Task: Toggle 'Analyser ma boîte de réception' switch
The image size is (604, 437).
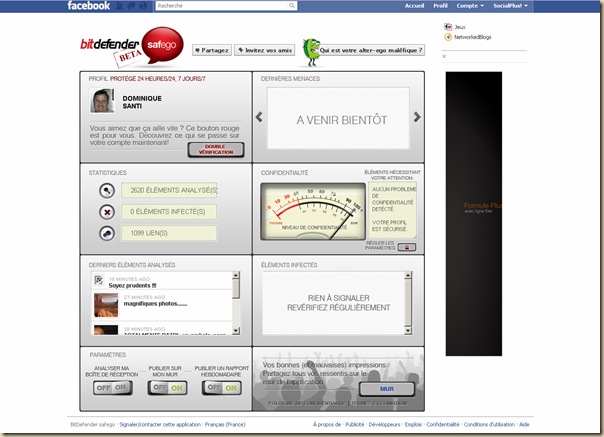Action: coord(113,388)
